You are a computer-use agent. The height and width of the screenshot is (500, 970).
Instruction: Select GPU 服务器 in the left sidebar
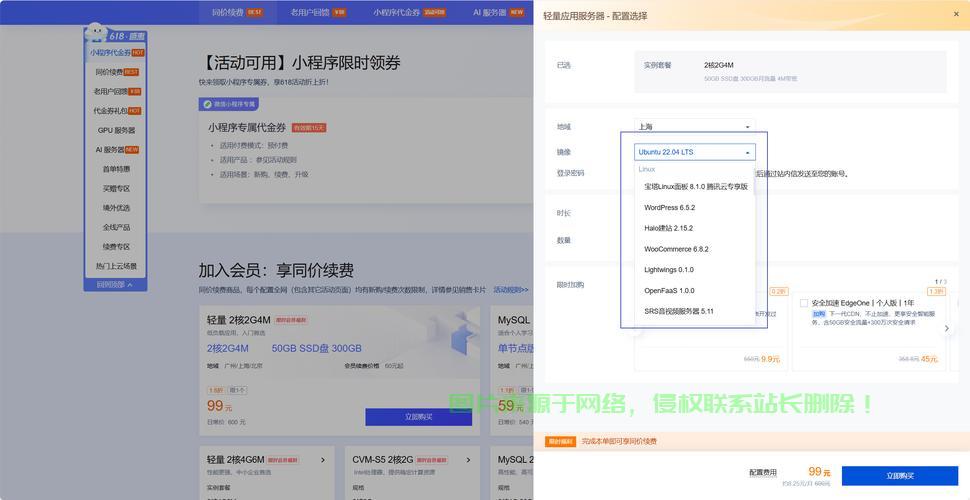pos(116,131)
